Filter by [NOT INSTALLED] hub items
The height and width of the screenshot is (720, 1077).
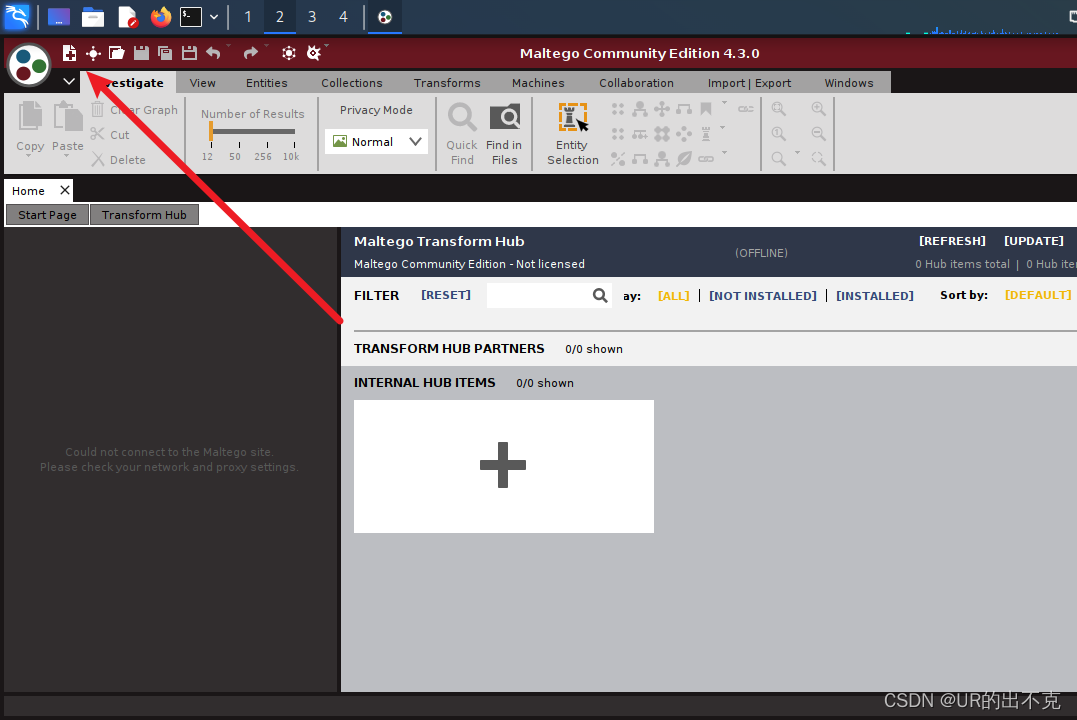click(x=762, y=295)
